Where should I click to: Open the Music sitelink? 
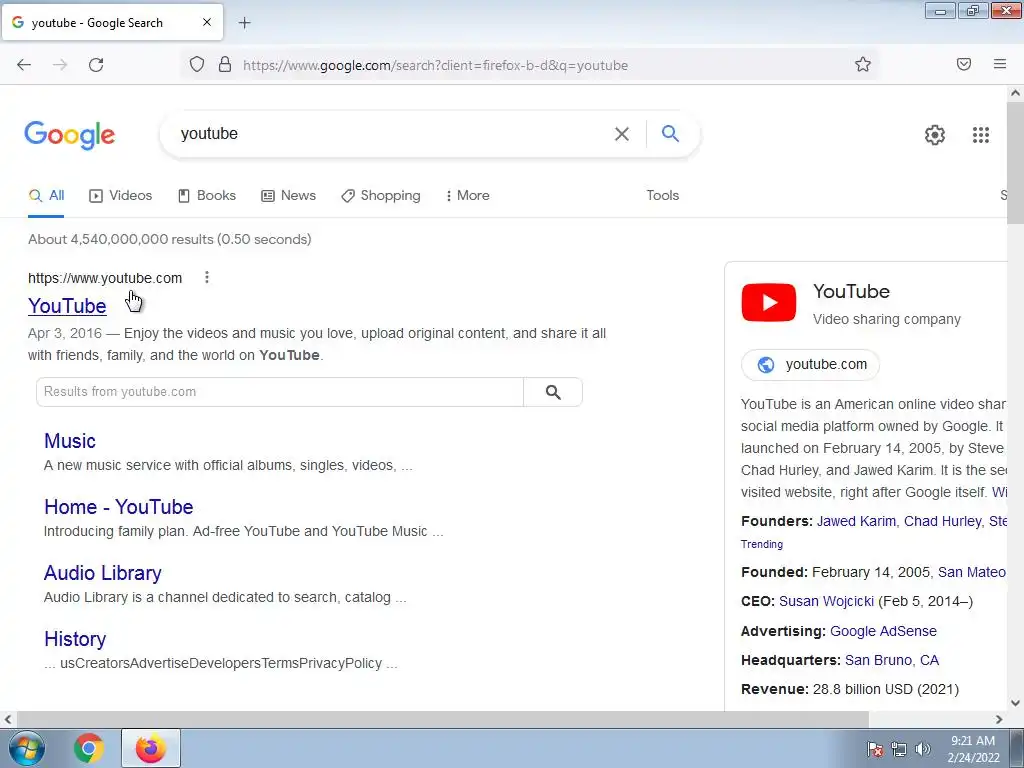70,441
